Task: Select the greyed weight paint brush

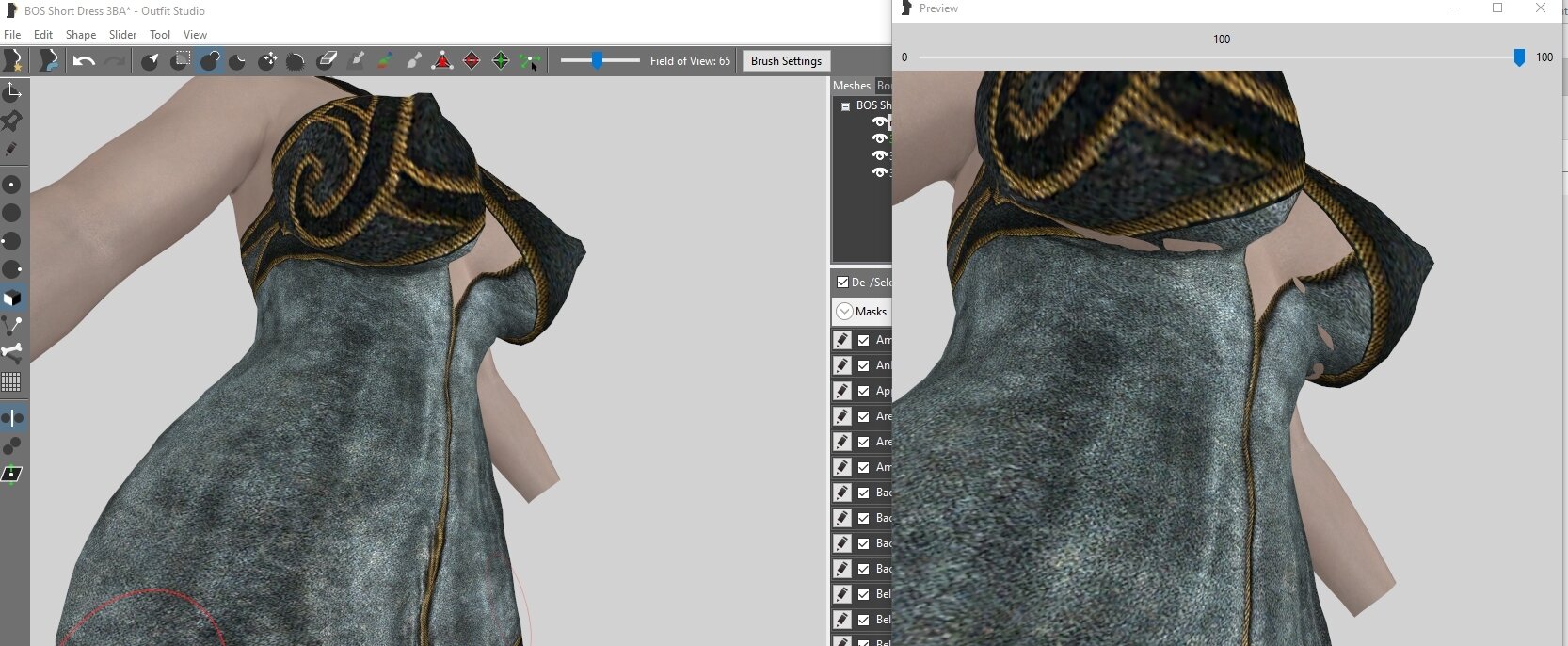Action: click(x=357, y=61)
